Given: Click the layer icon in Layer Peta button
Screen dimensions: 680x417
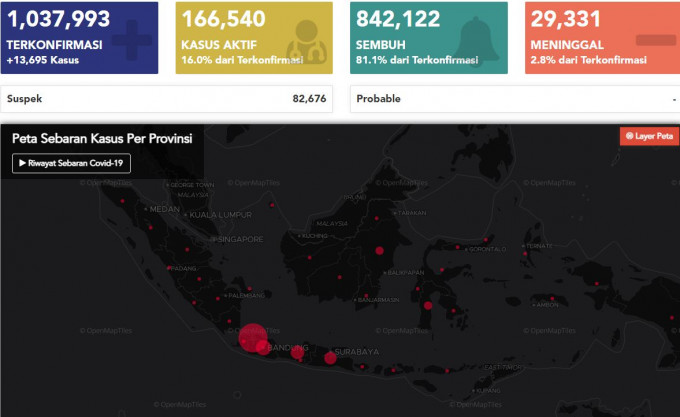Looking at the screenshot, I should pyautogui.click(x=629, y=136).
